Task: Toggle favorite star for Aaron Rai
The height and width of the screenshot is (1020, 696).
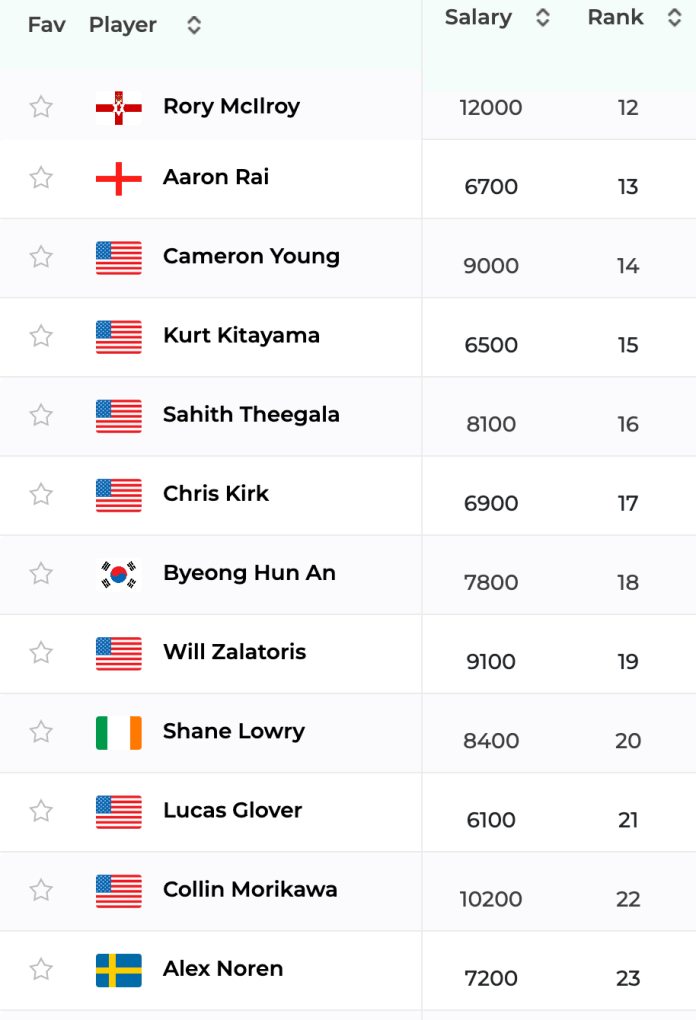Action: pos(41,178)
